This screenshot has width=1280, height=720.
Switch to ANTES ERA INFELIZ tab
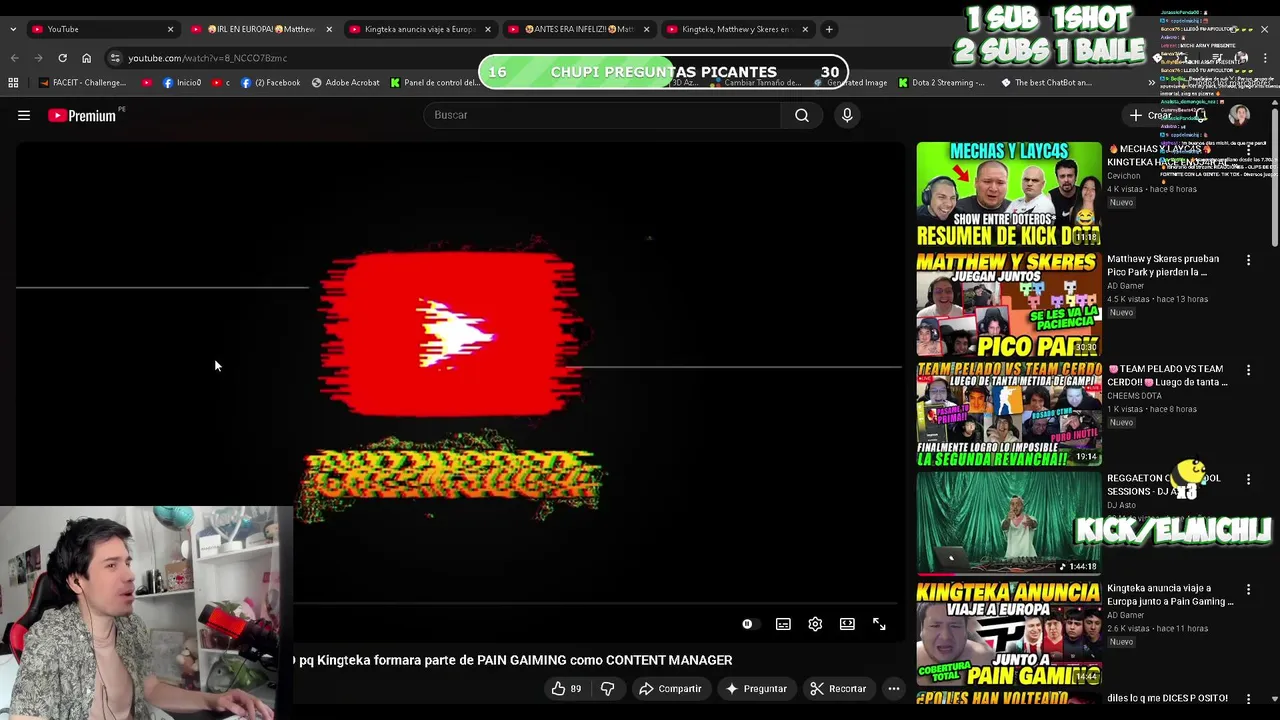(578, 29)
